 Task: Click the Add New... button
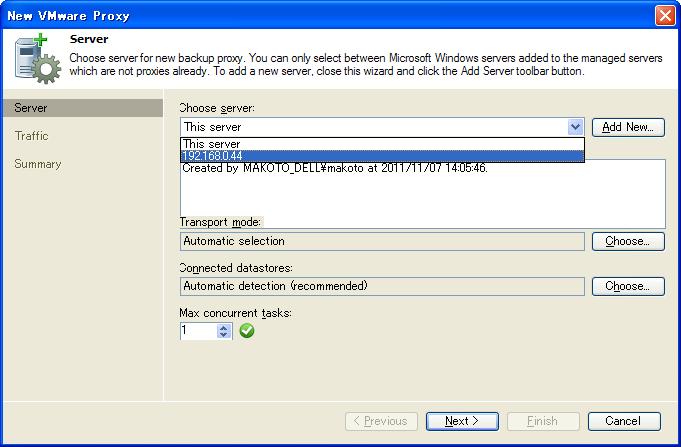pyautogui.click(x=628, y=127)
